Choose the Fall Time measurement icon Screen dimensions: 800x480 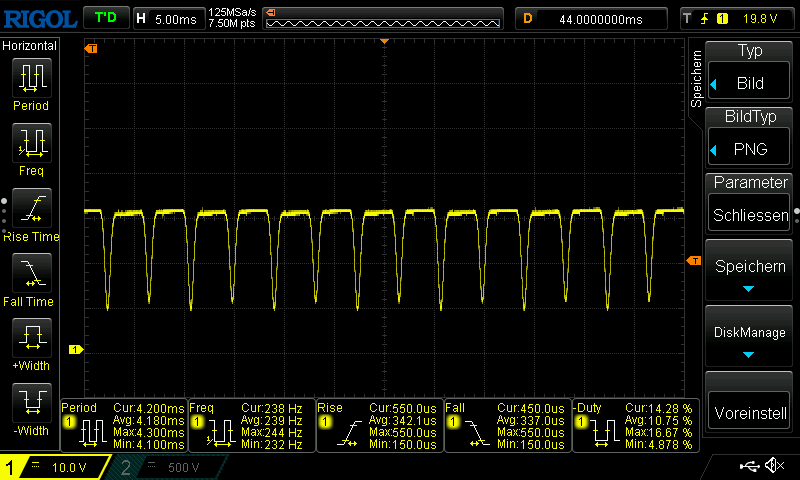point(30,271)
